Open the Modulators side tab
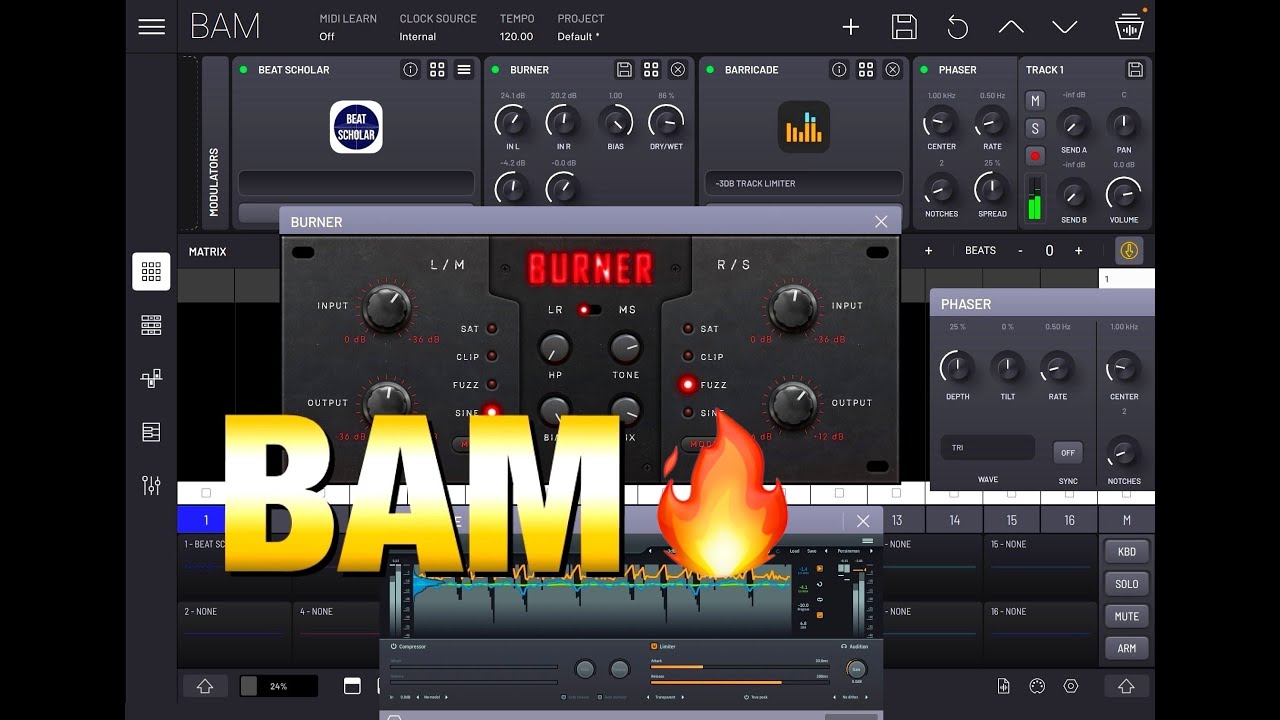This screenshot has height=720, width=1280. pyautogui.click(x=215, y=142)
